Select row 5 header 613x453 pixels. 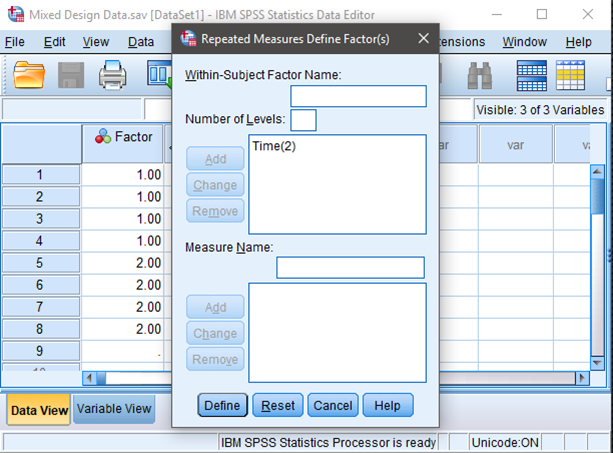(x=41, y=263)
